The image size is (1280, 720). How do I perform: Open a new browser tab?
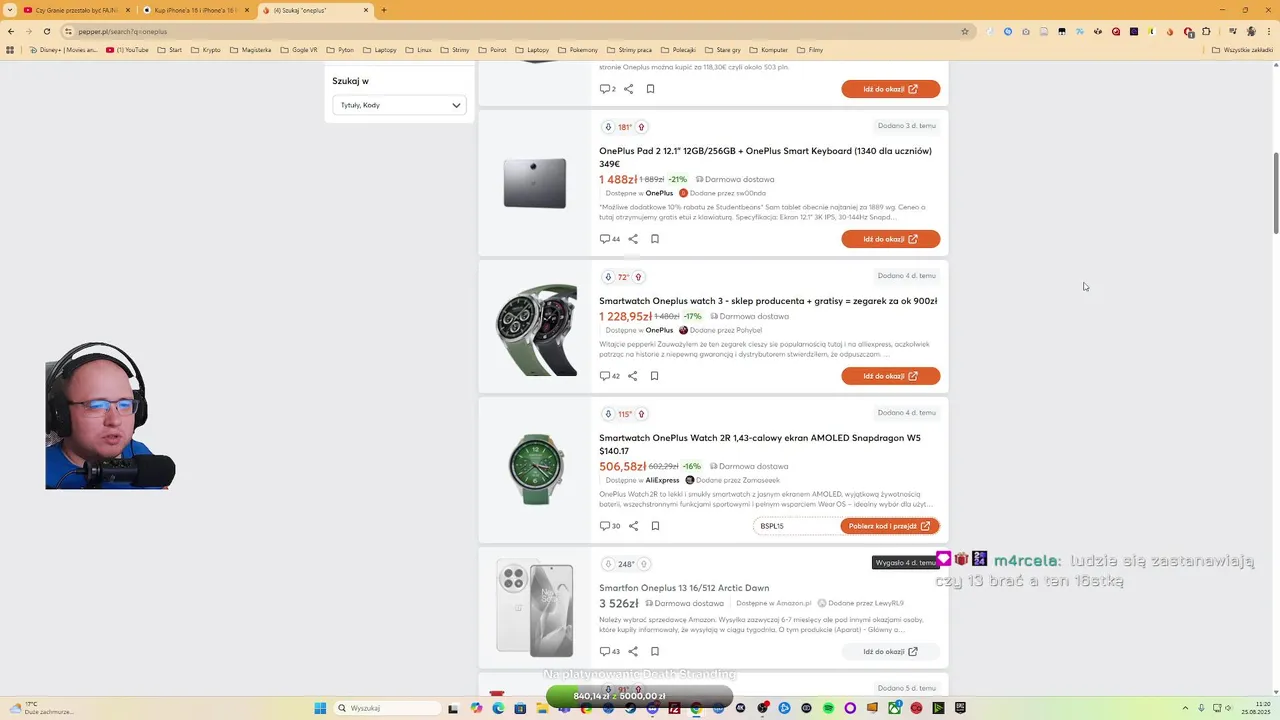click(384, 10)
